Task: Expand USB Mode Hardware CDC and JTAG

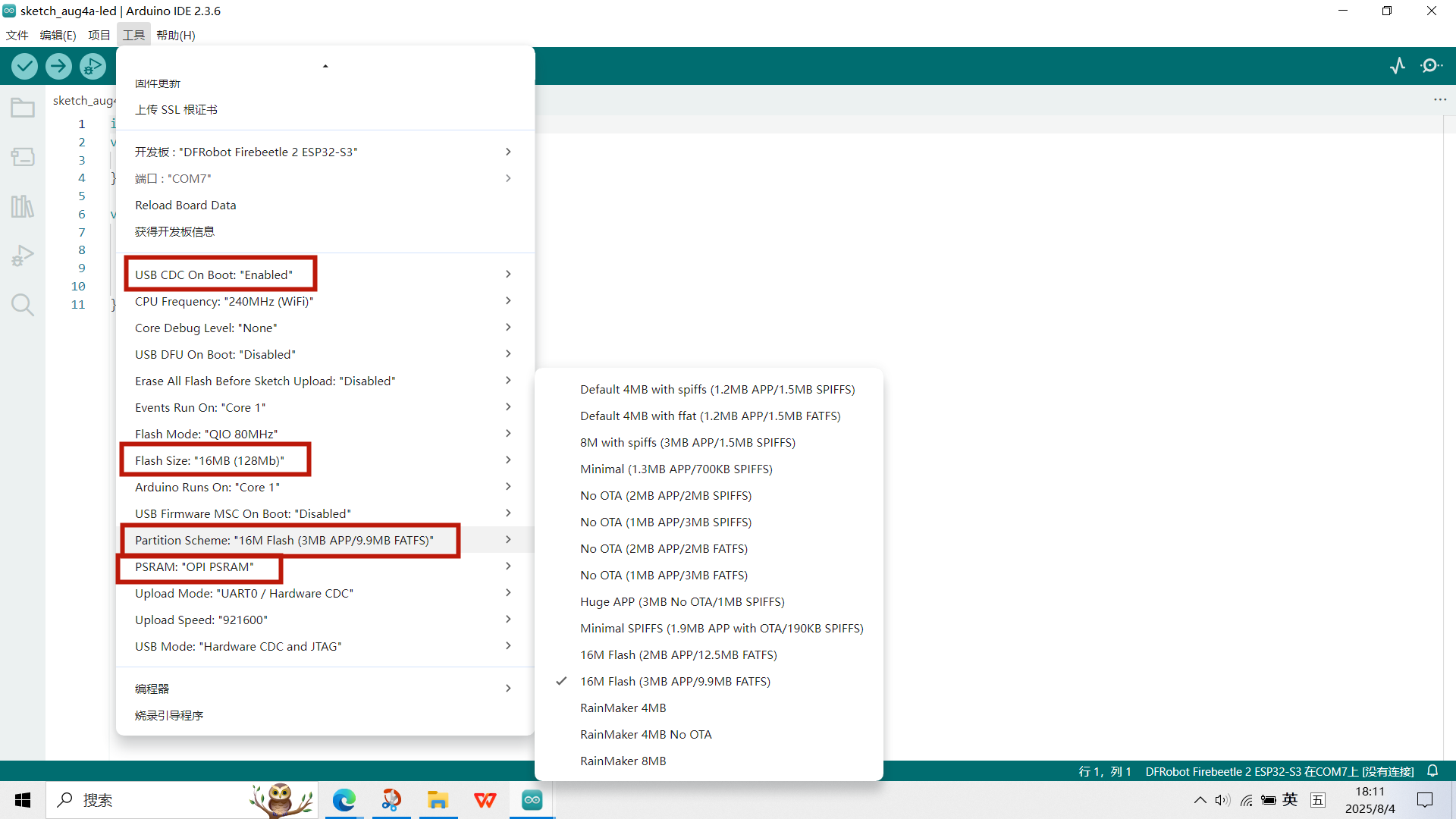Action: (x=325, y=646)
